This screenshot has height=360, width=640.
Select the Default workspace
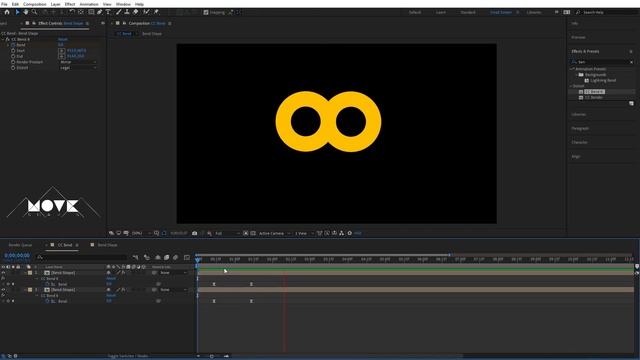[415, 12]
